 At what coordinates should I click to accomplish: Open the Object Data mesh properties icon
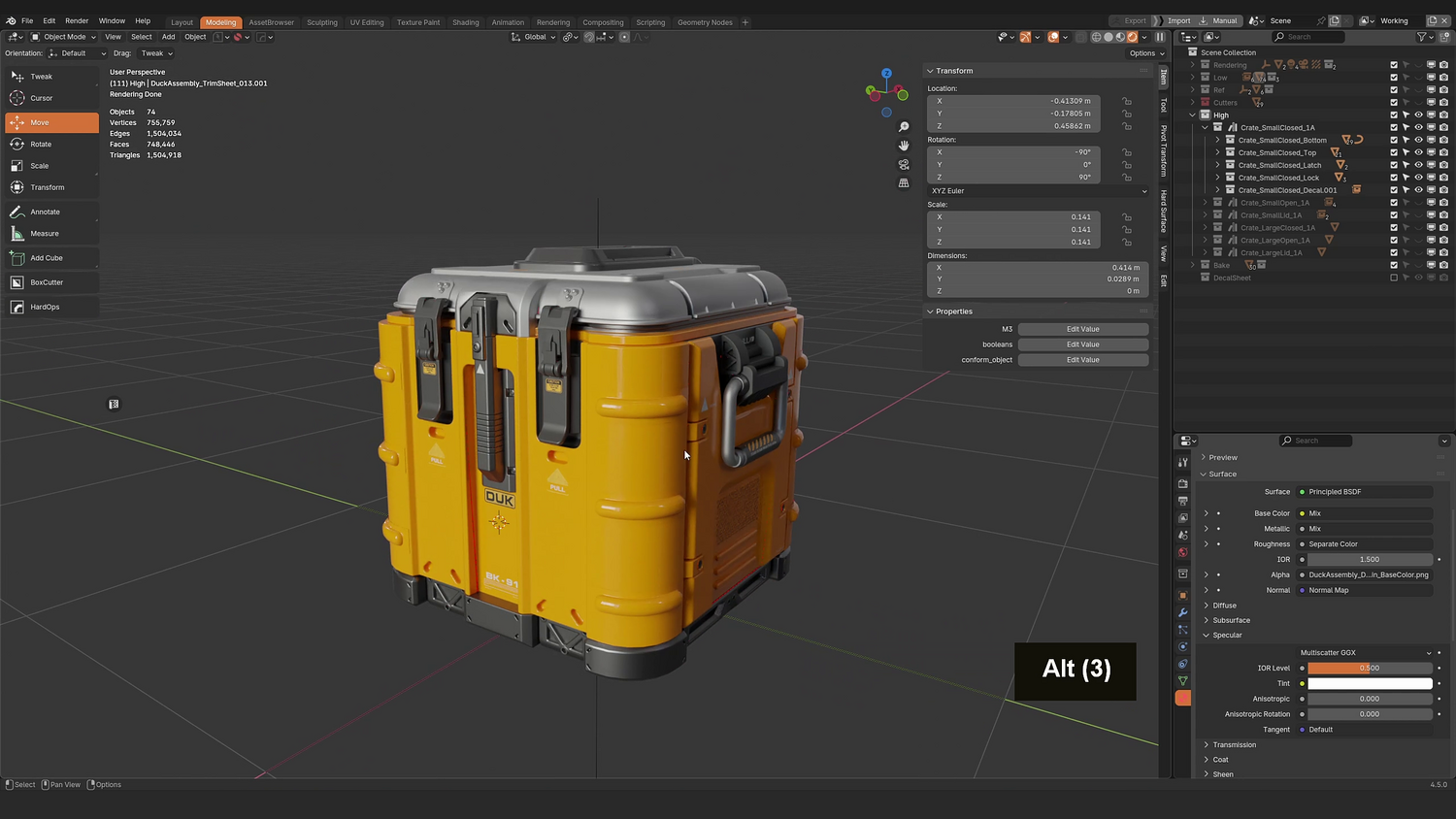[1183, 681]
